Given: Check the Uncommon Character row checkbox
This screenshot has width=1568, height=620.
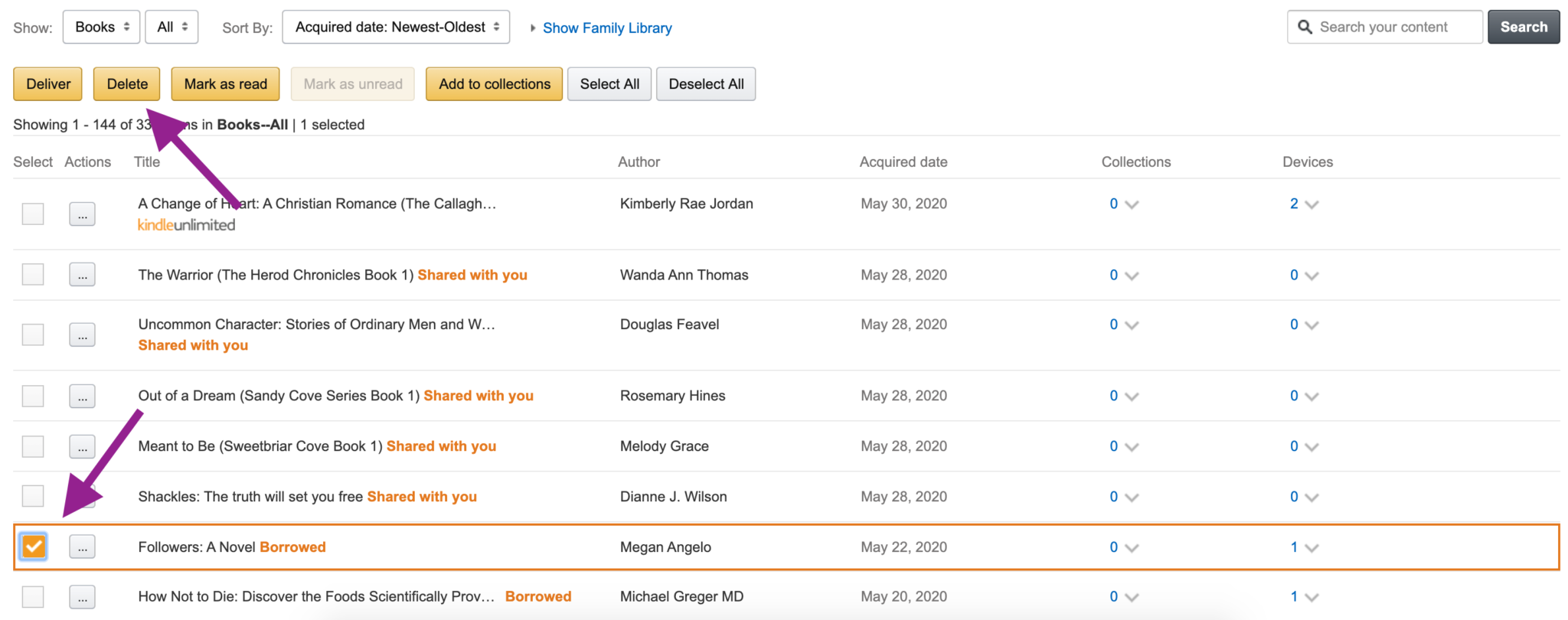Looking at the screenshot, I should click(x=33, y=334).
